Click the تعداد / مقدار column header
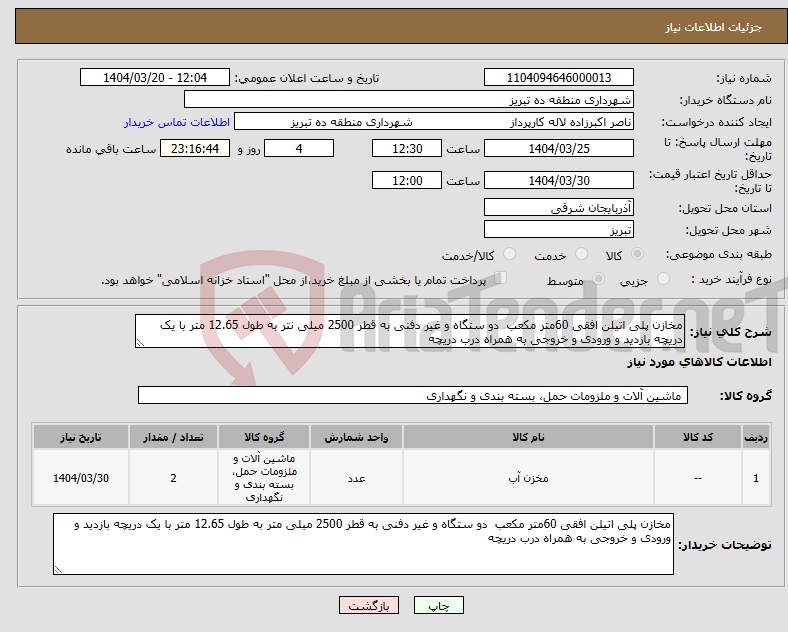The height and width of the screenshot is (632, 788). click(173, 437)
